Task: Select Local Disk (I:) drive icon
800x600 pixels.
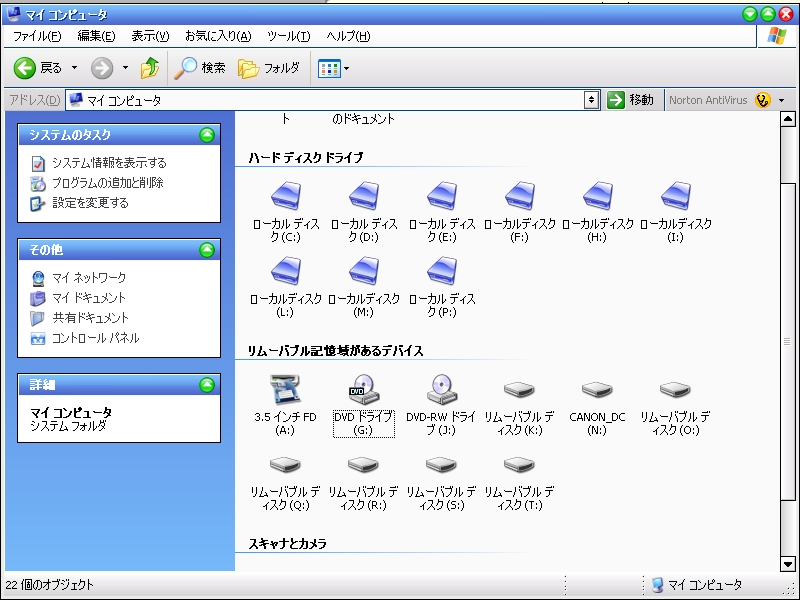Action: [x=676, y=196]
